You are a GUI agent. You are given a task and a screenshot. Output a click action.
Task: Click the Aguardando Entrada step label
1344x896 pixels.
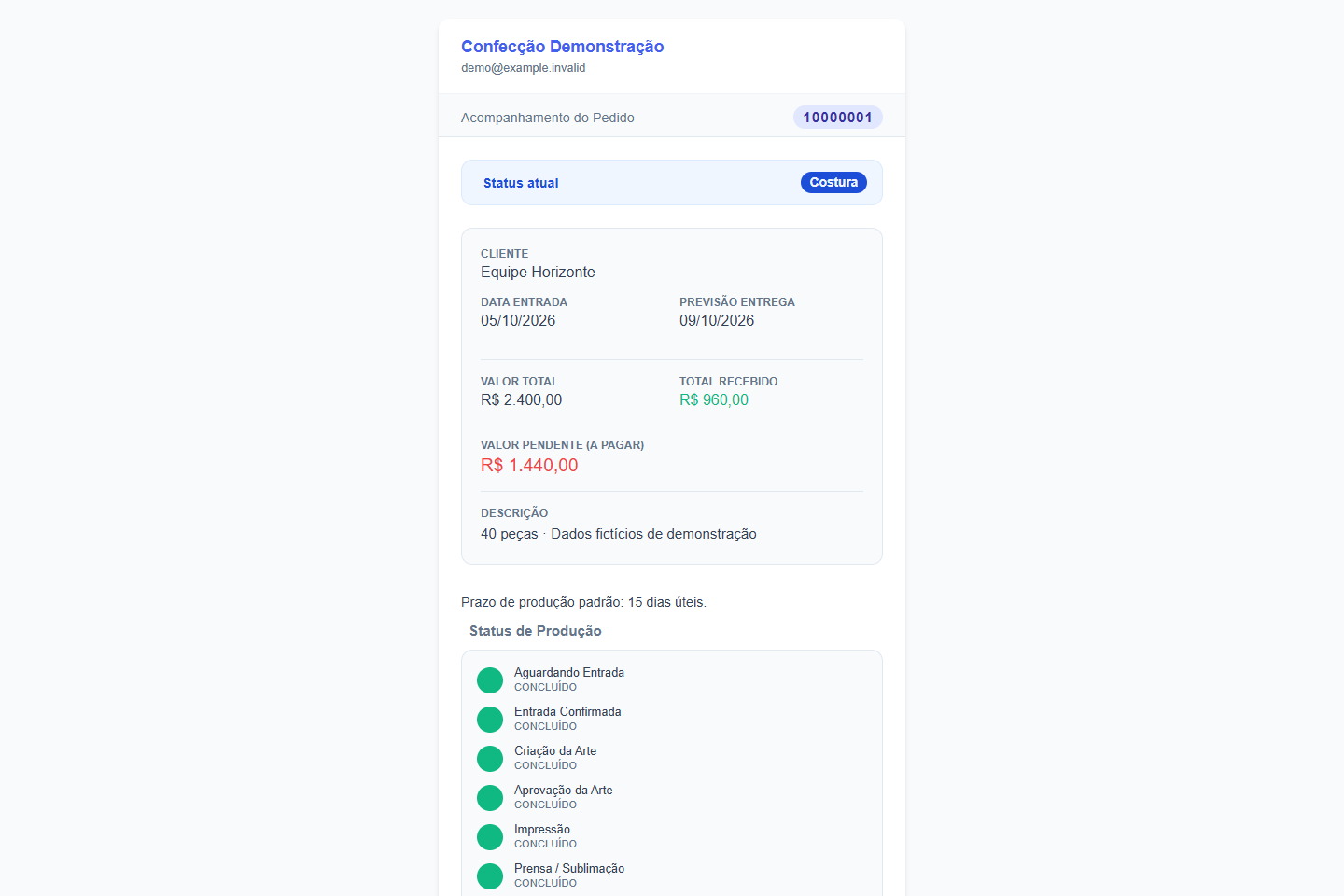[x=569, y=672]
